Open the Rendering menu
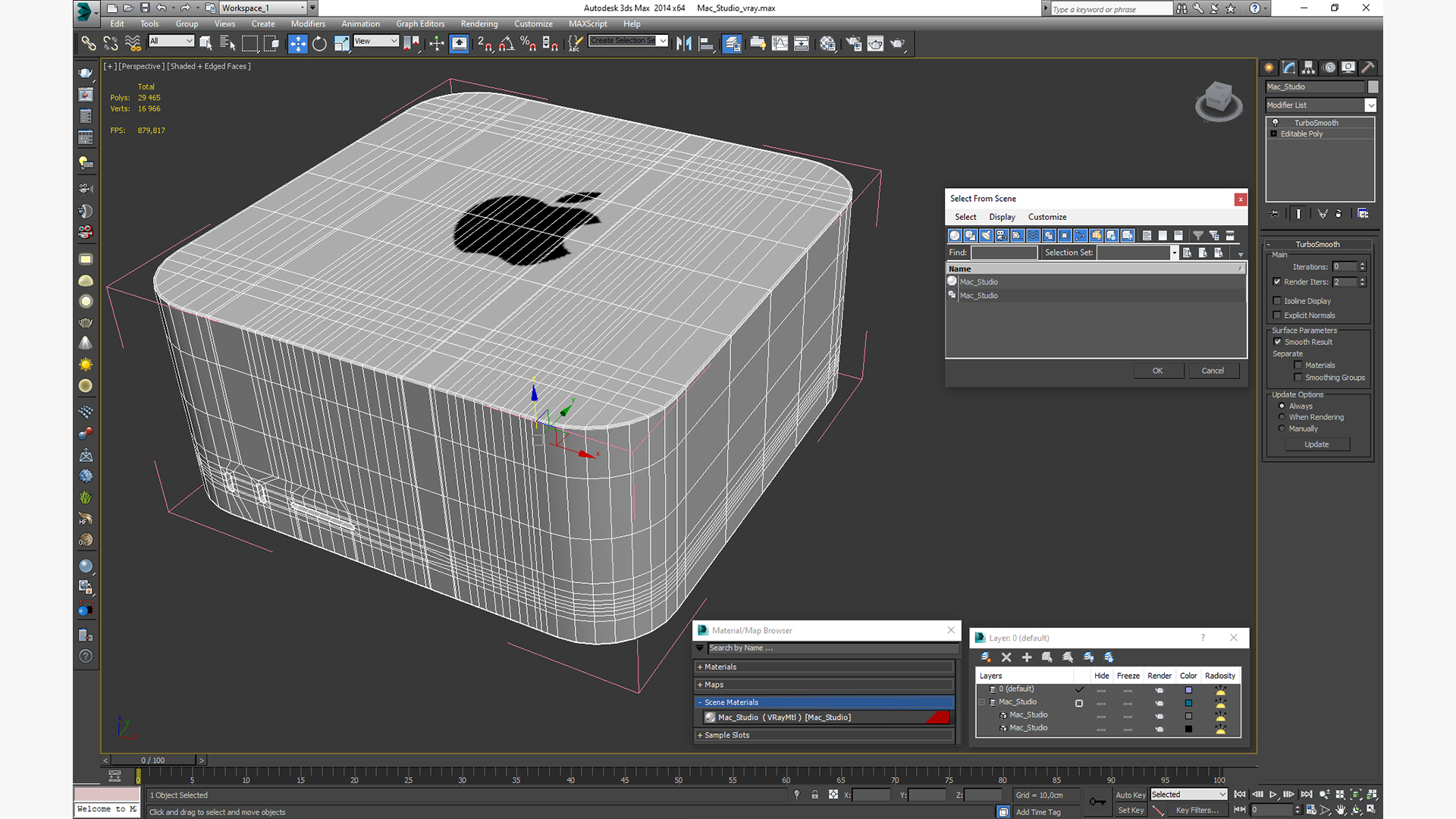 coord(479,24)
